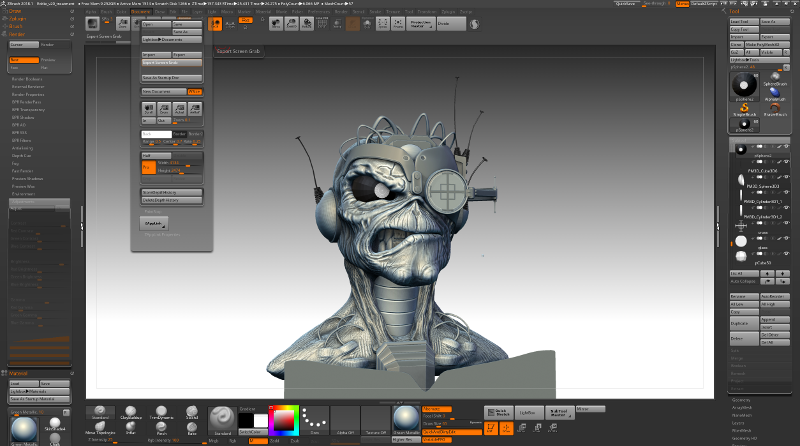Image resolution: width=800 pixels, height=446 pixels.
Task: Open the Alpha menu in menu bar
Action: click(91, 11)
